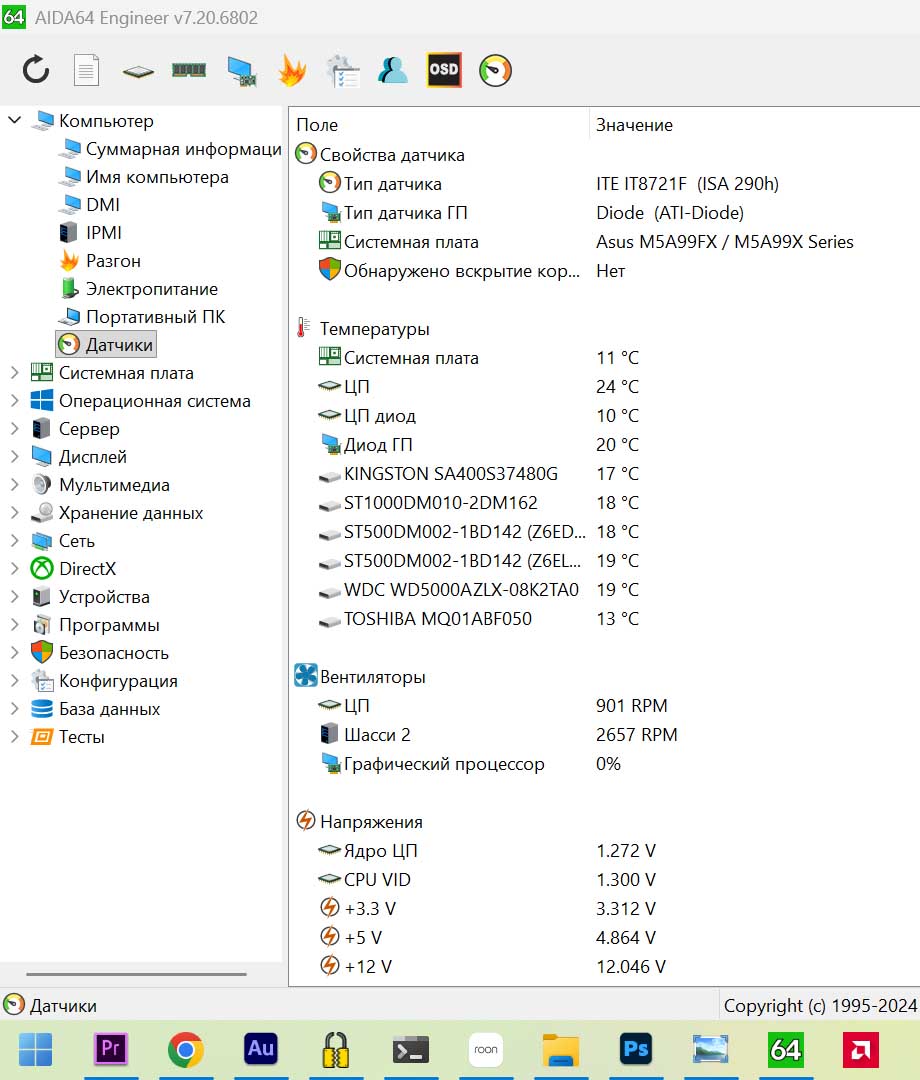This screenshot has height=1080, width=920.
Task: Select Тесты in the tree
Action: (x=68, y=737)
